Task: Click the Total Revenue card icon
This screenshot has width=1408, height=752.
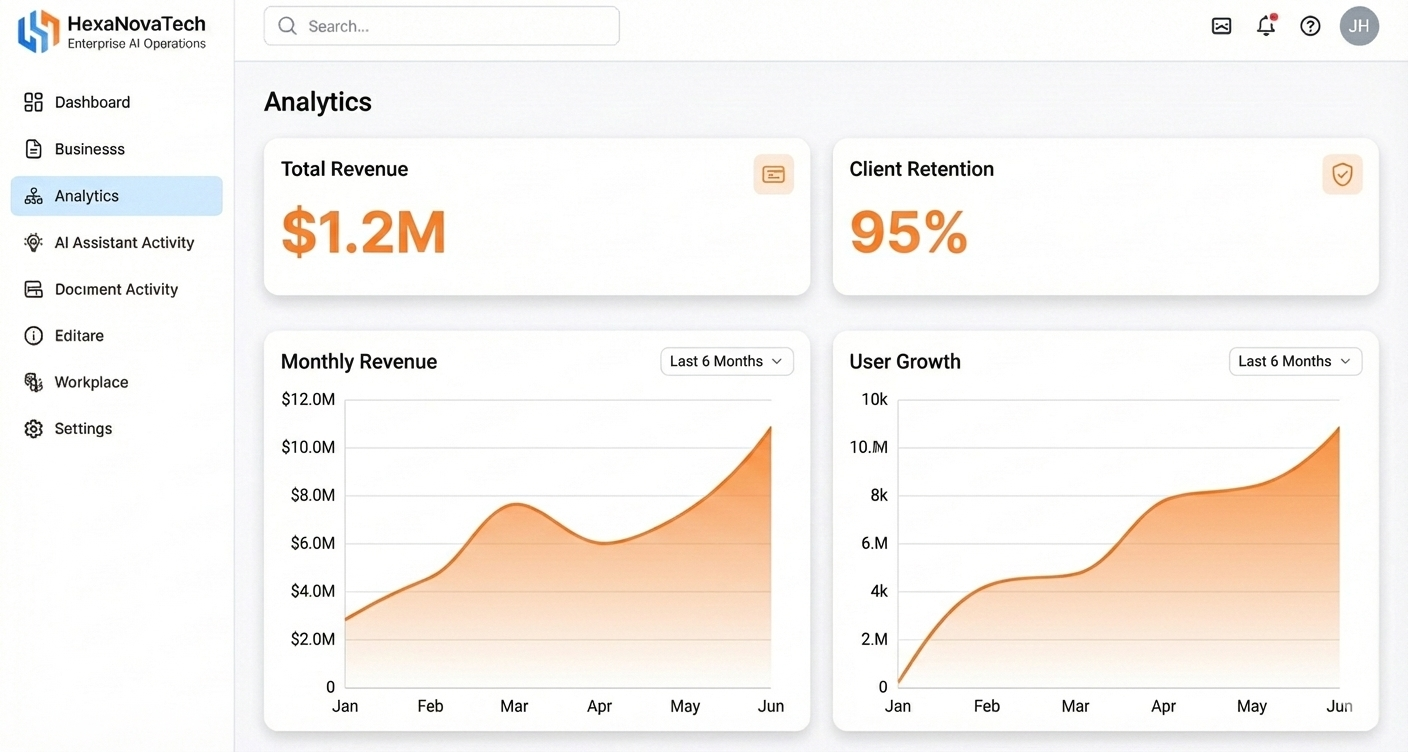Action: tap(773, 174)
